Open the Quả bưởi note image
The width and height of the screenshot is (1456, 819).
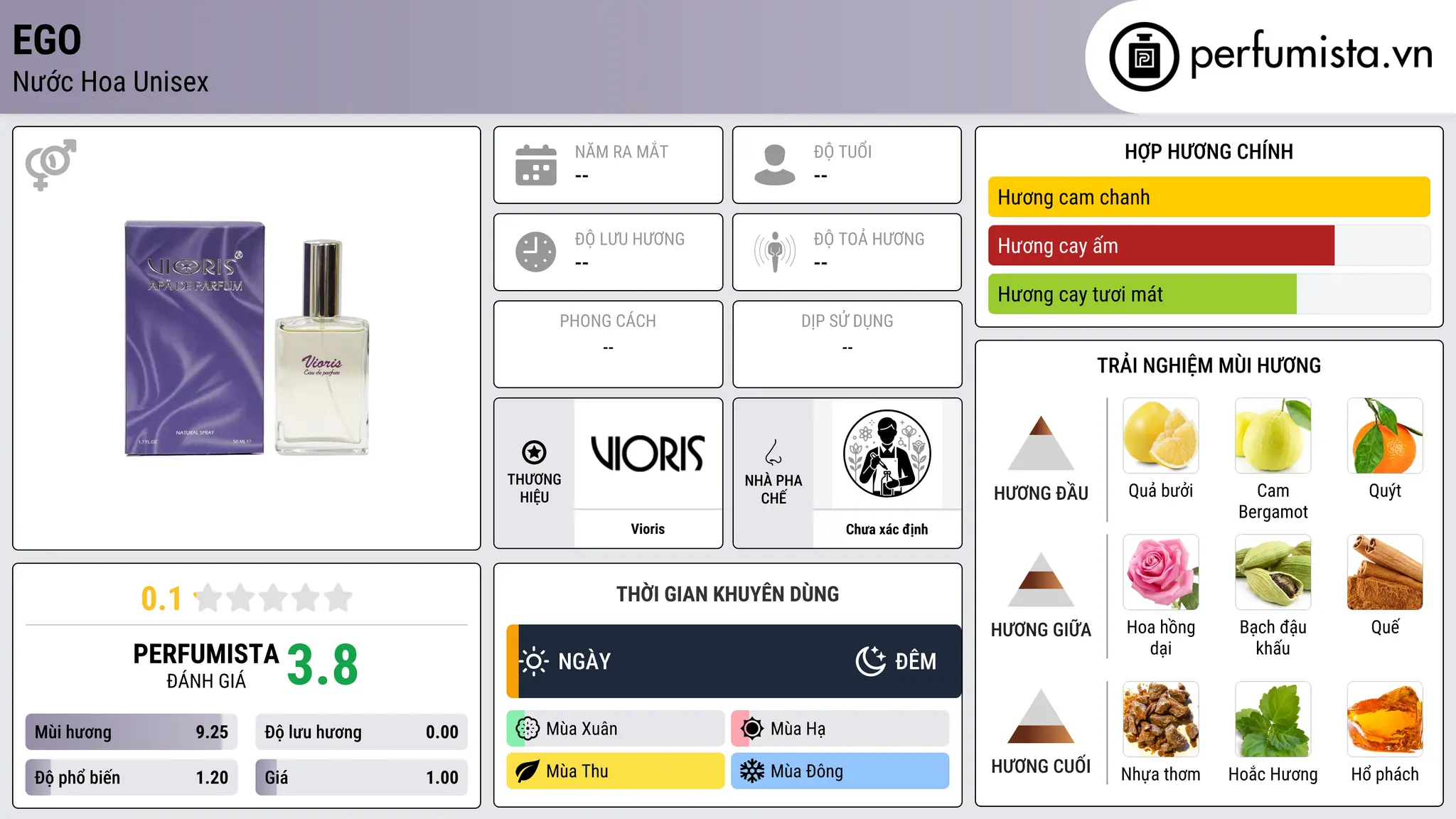point(1161,436)
